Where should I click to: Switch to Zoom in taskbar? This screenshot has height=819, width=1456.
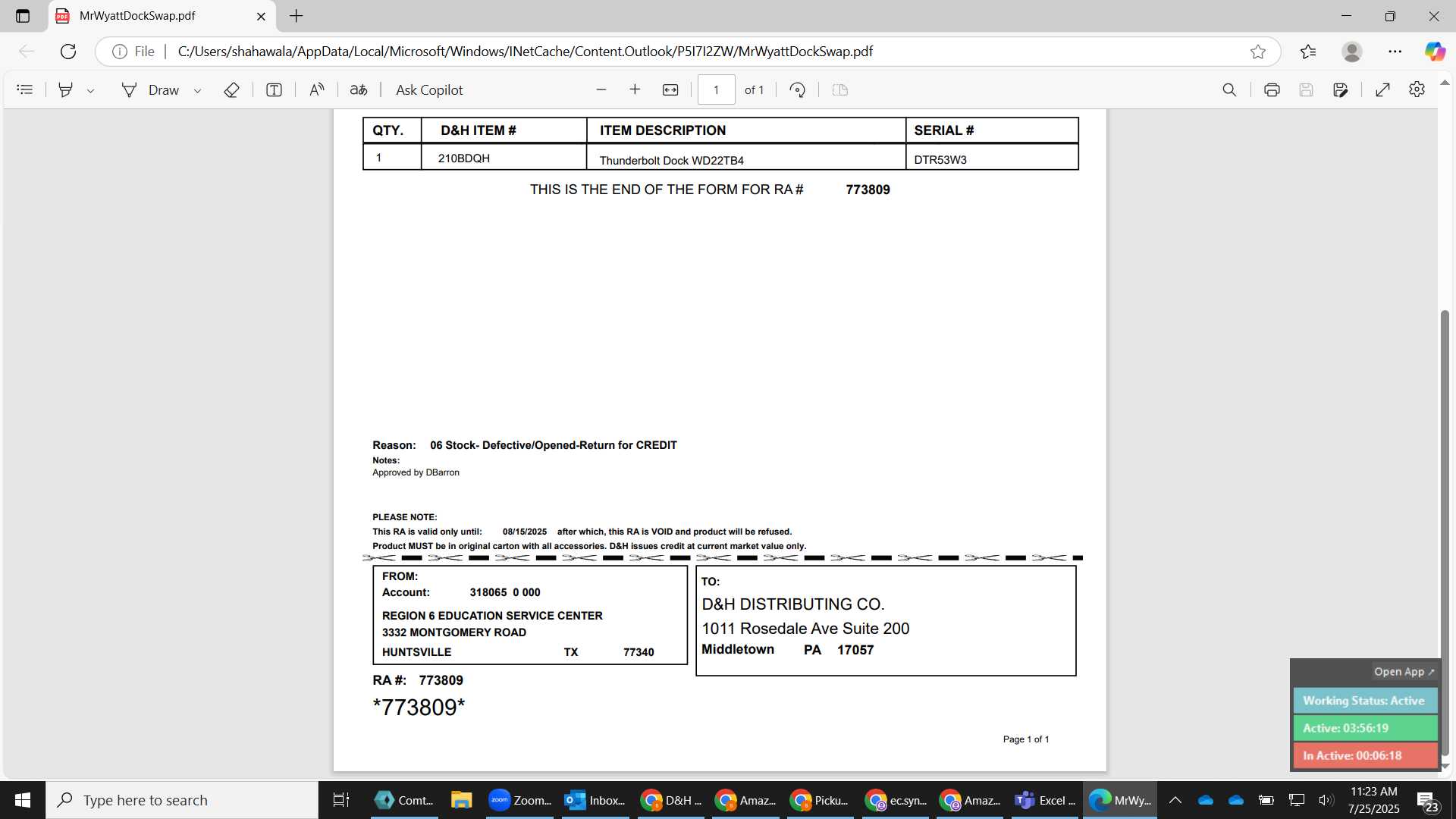tap(519, 800)
